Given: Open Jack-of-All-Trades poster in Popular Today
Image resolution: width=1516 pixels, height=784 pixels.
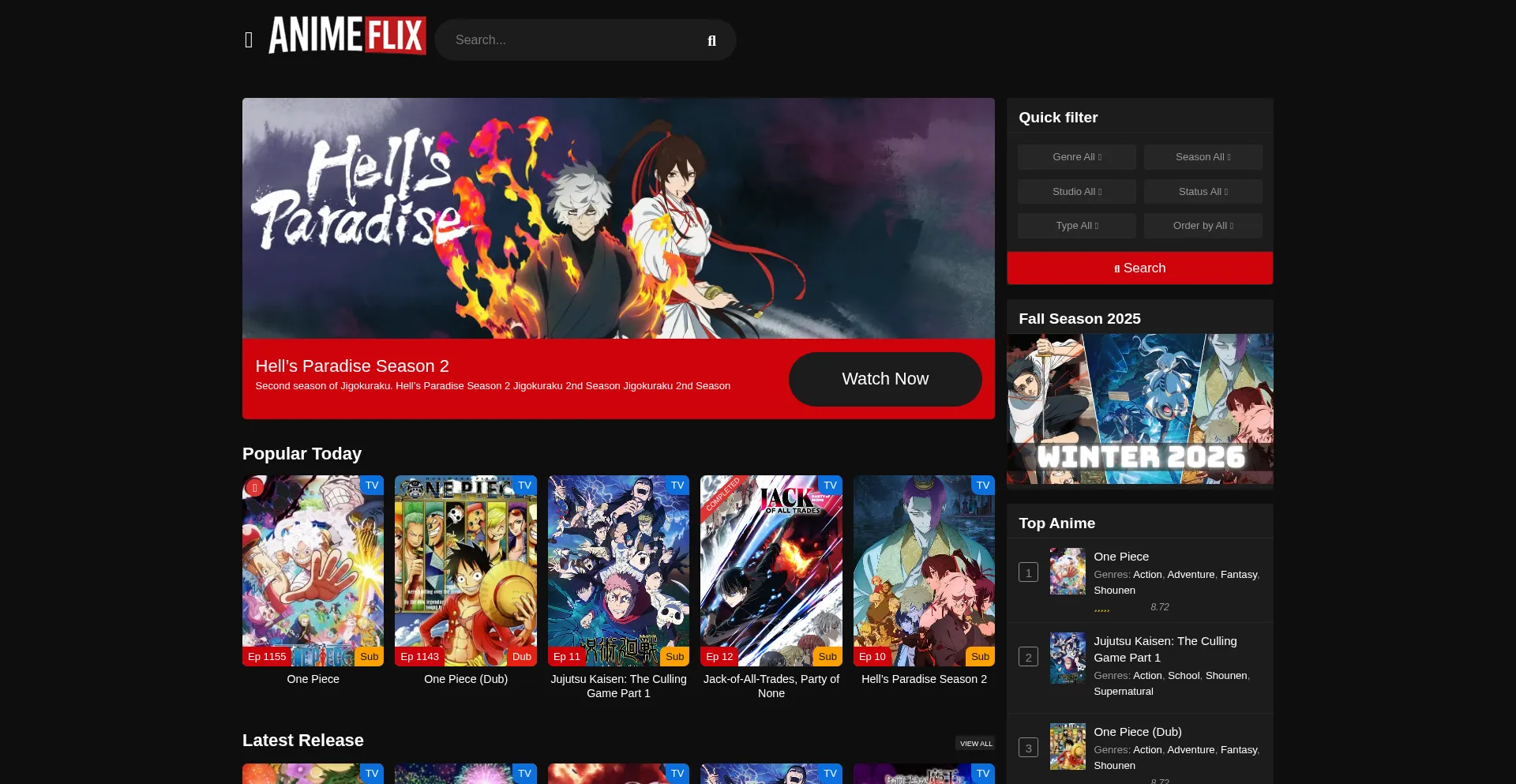Looking at the screenshot, I should [771, 571].
